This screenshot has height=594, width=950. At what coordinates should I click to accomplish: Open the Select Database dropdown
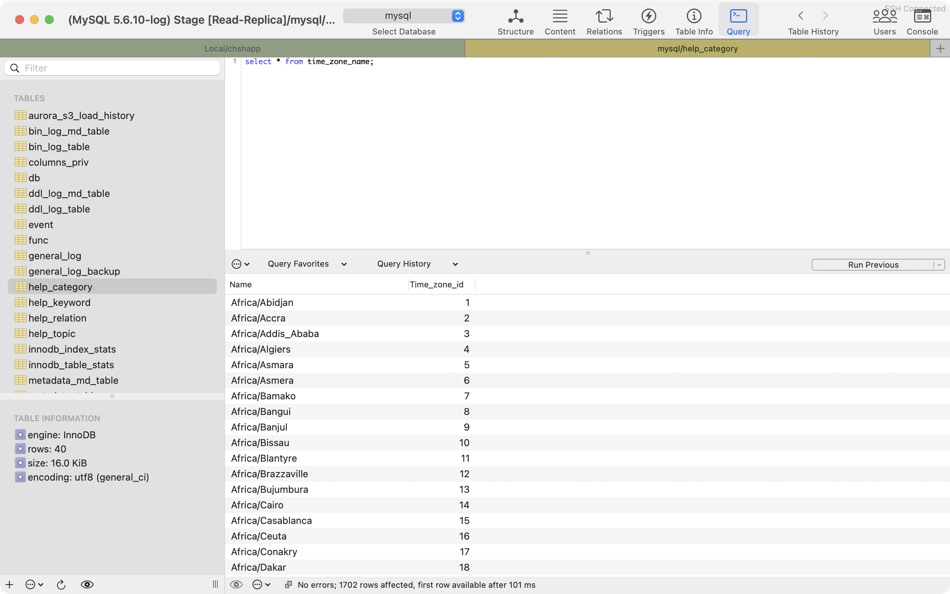pos(404,16)
